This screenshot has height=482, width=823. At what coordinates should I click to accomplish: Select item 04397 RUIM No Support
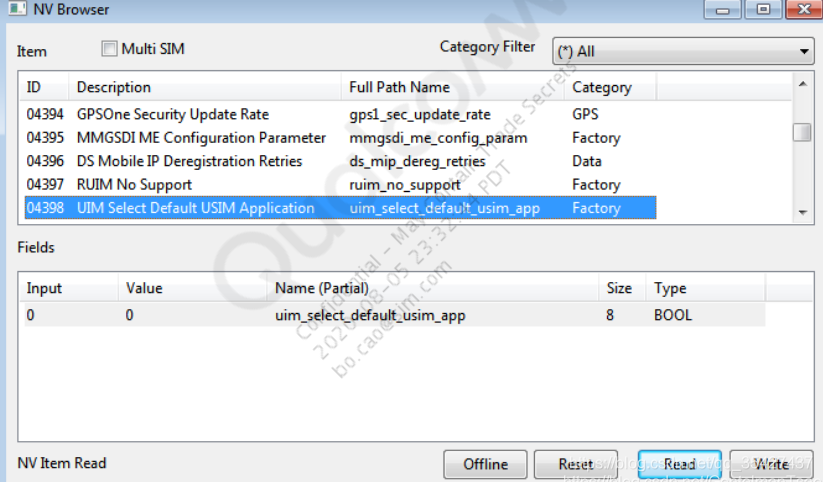pos(340,185)
